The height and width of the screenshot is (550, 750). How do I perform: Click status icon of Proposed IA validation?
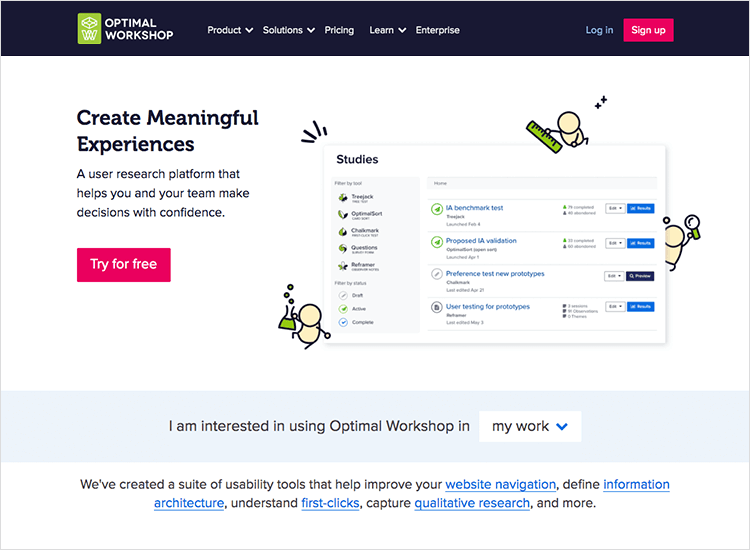point(436,242)
